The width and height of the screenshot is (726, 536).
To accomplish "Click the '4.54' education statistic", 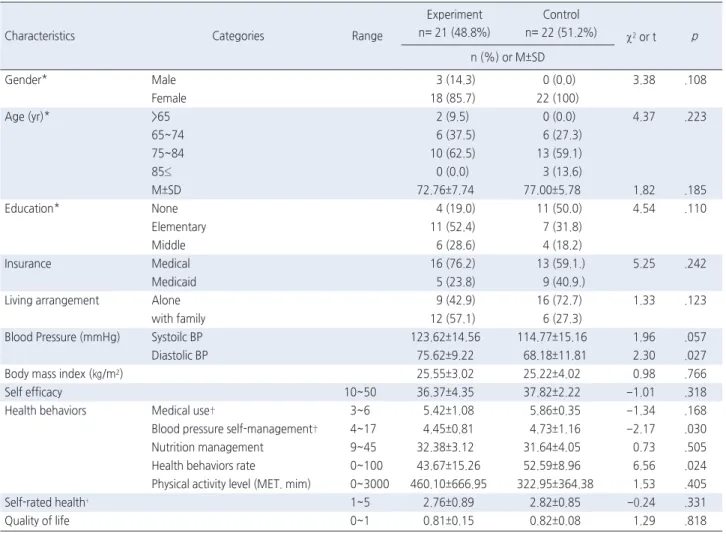I will pos(644,208).
